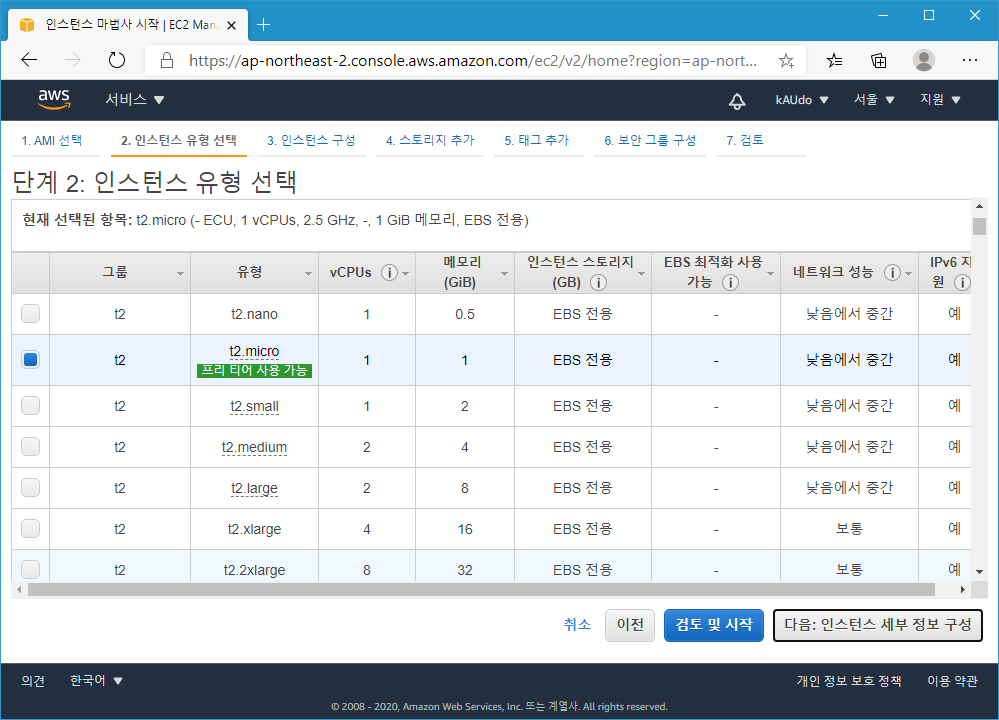Viewport: 999px width, 720px height.
Task: Click the t2.xlarge type cell
Action: 254,529
